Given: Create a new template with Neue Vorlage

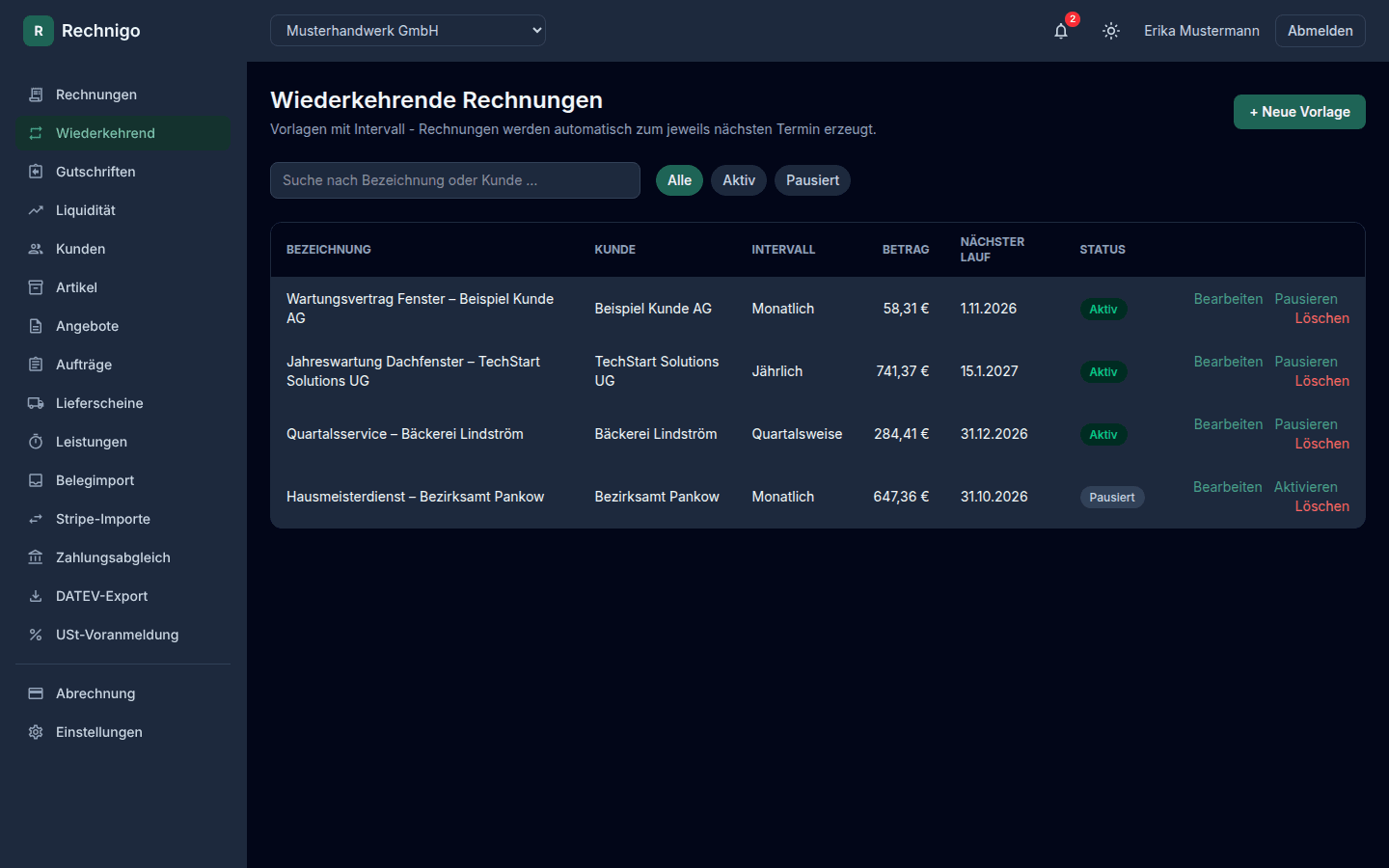Looking at the screenshot, I should point(1299,112).
